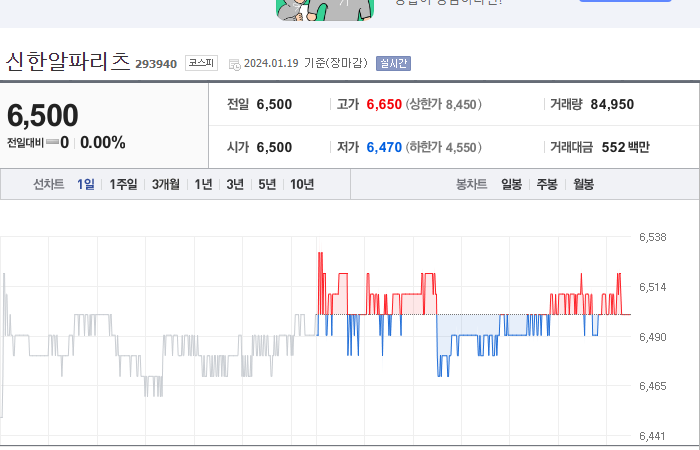Click the 전일 6,500 value
The width and height of the screenshot is (700, 450).
coord(274,104)
